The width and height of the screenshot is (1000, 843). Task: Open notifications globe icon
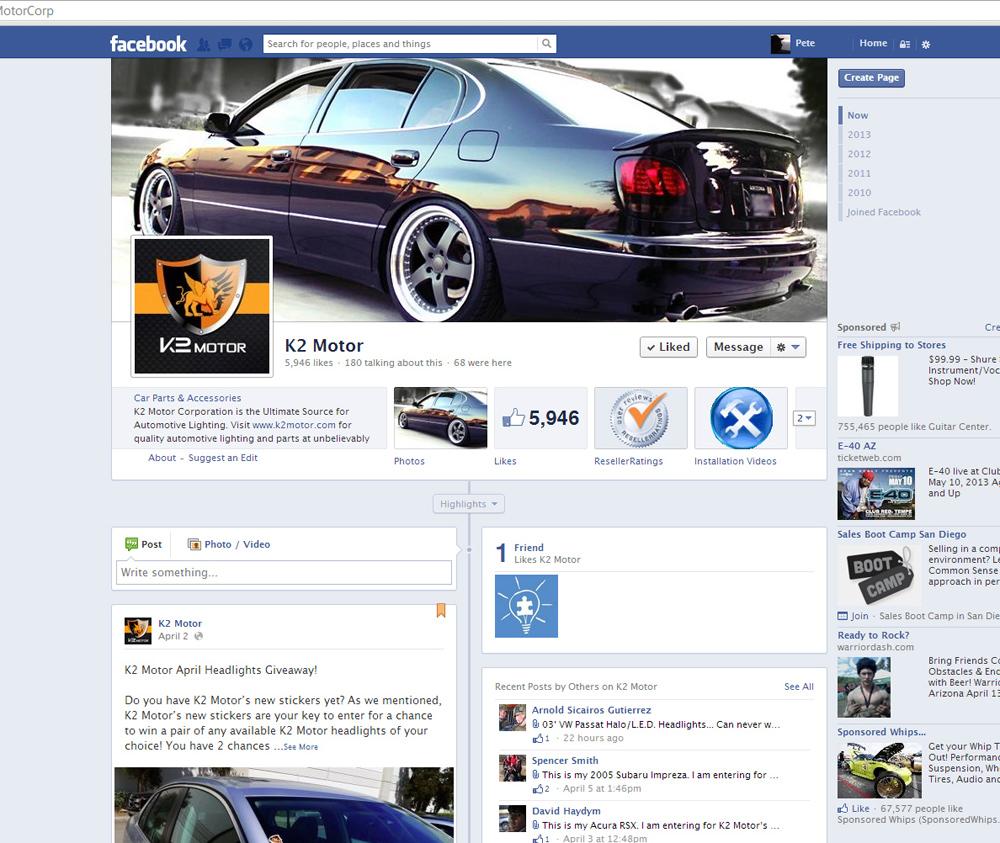246,44
